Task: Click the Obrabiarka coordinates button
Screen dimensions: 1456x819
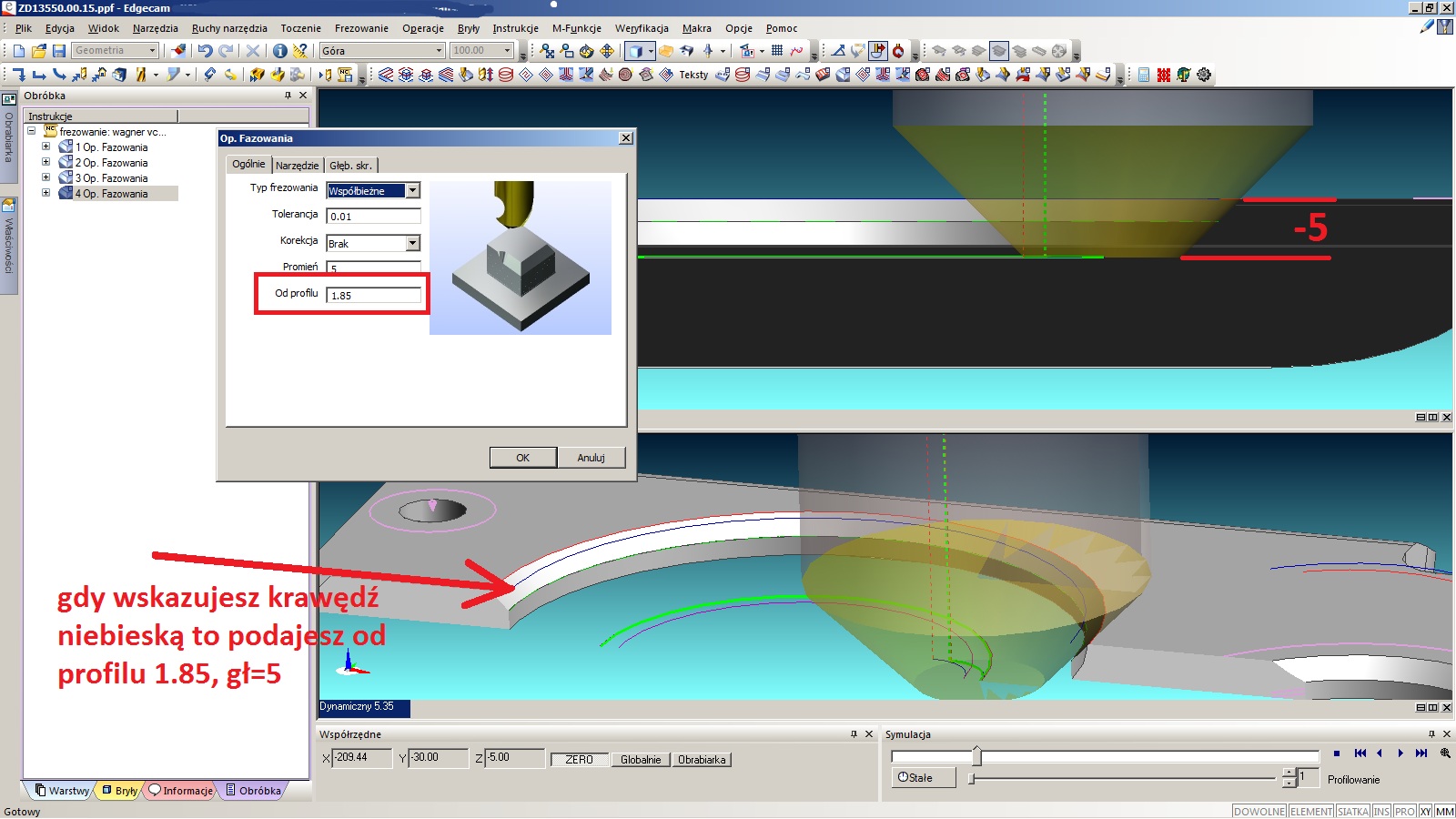Action: click(x=702, y=759)
